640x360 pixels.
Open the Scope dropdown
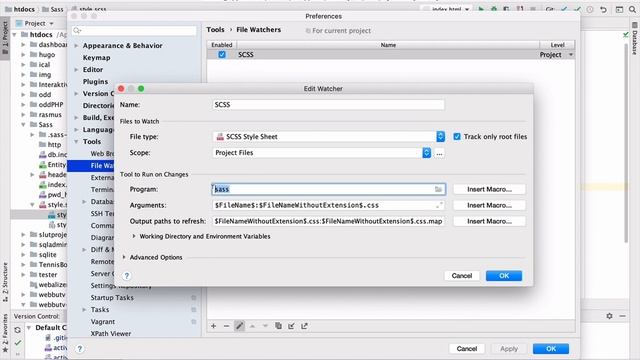tap(427, 153)
